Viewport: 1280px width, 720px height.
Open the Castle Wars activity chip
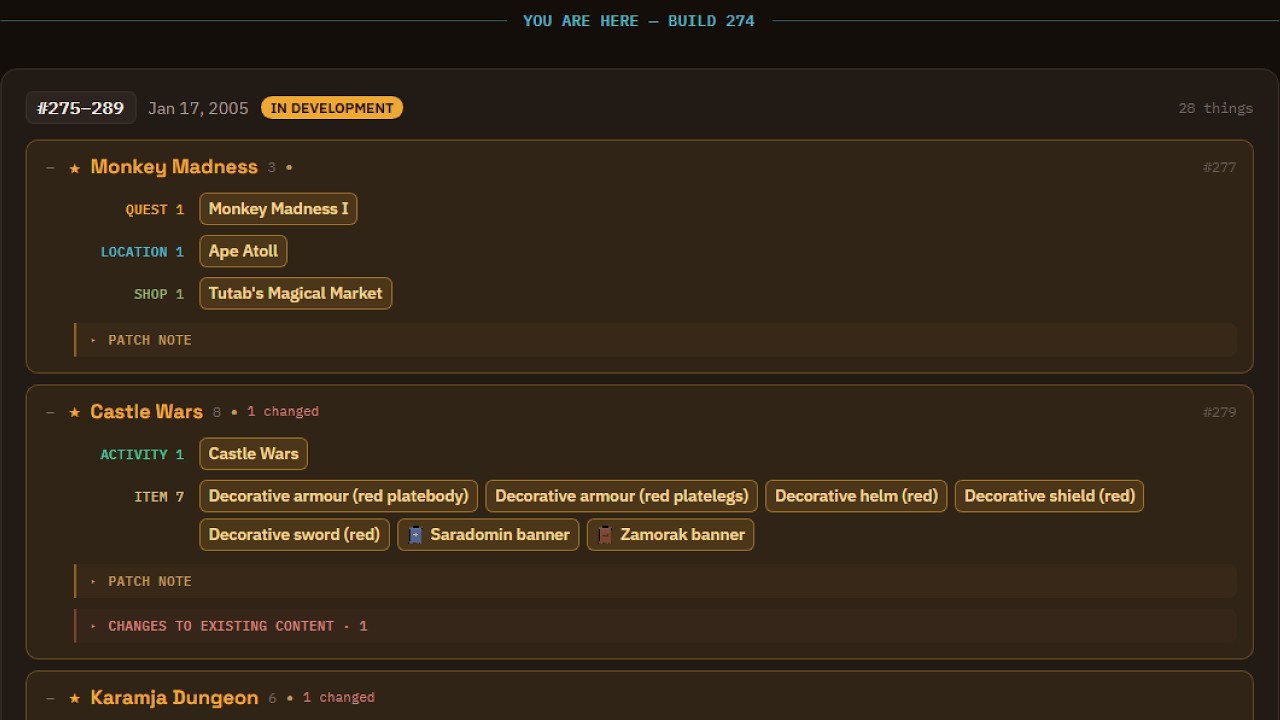click(254, 454)
